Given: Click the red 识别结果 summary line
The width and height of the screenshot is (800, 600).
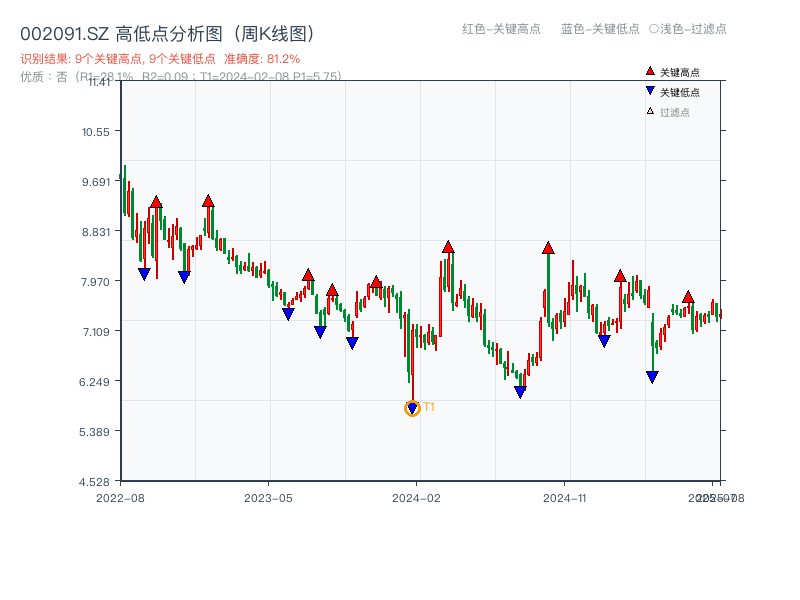Looking at the screenshot, I should (x=160, y=59).
